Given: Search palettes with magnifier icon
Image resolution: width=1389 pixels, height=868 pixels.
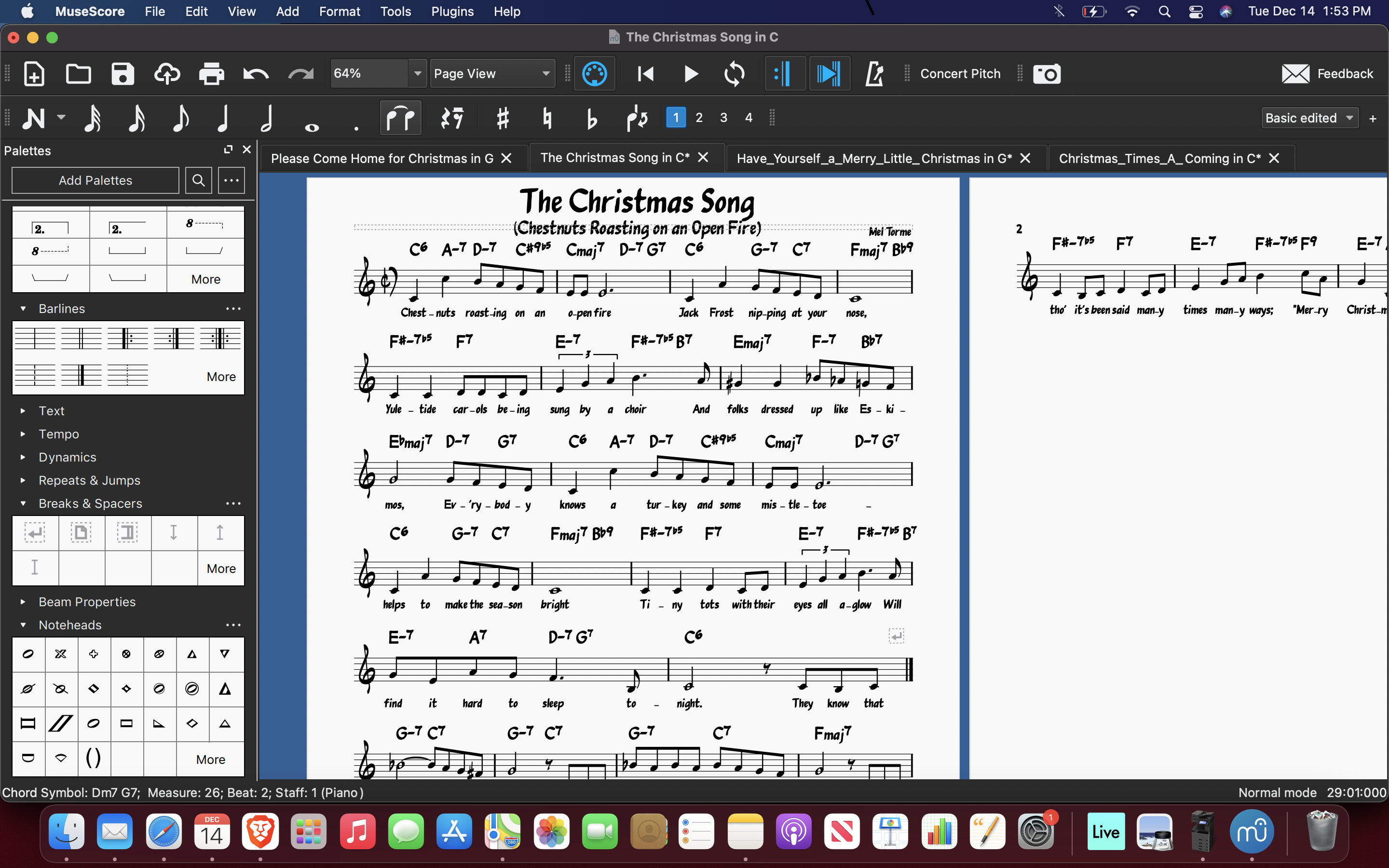Looking at the screenshot, I should tap(199, 180).
